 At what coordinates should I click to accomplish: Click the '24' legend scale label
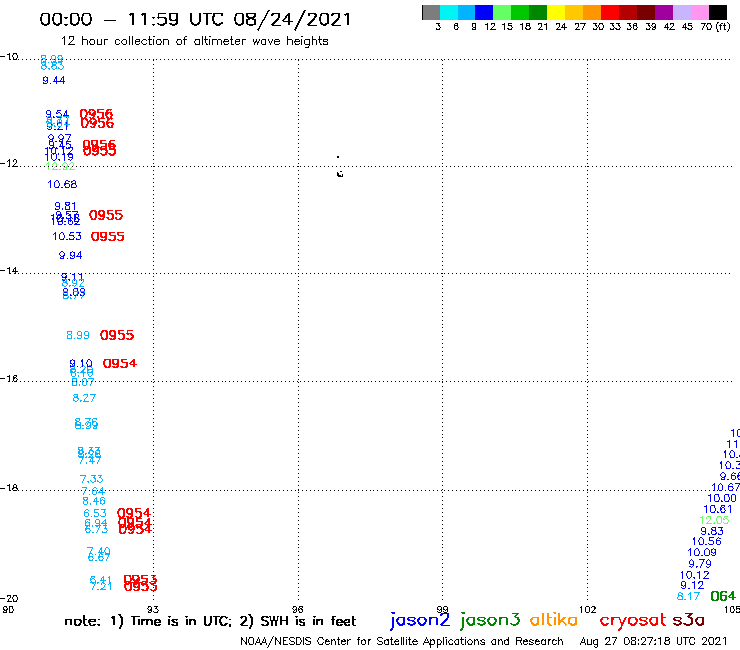561,27
